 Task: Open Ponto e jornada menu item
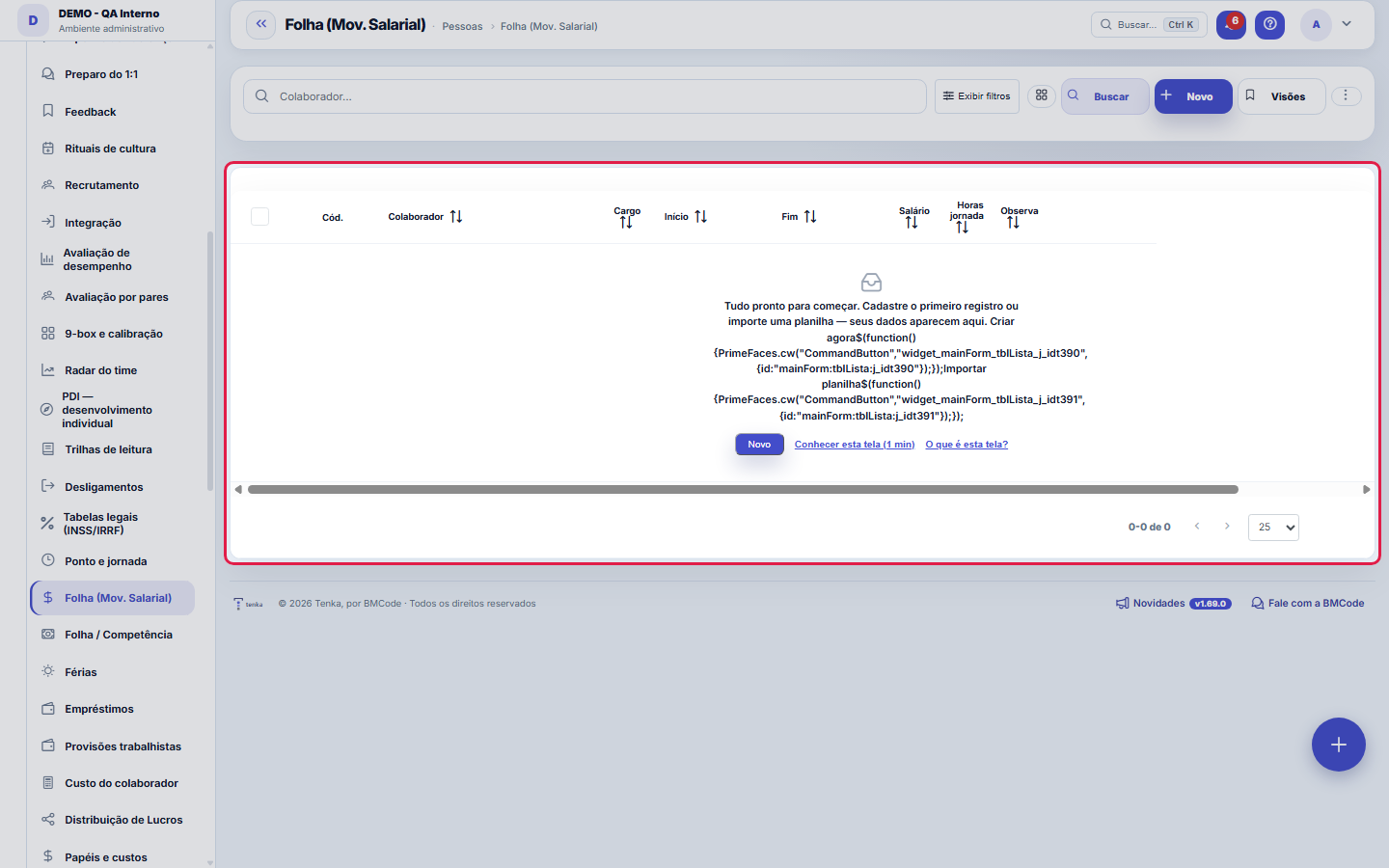tap(106, 561)
